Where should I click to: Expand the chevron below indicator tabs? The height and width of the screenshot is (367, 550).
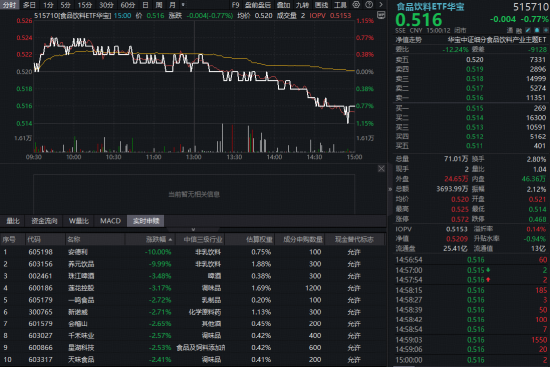(193, 229)
